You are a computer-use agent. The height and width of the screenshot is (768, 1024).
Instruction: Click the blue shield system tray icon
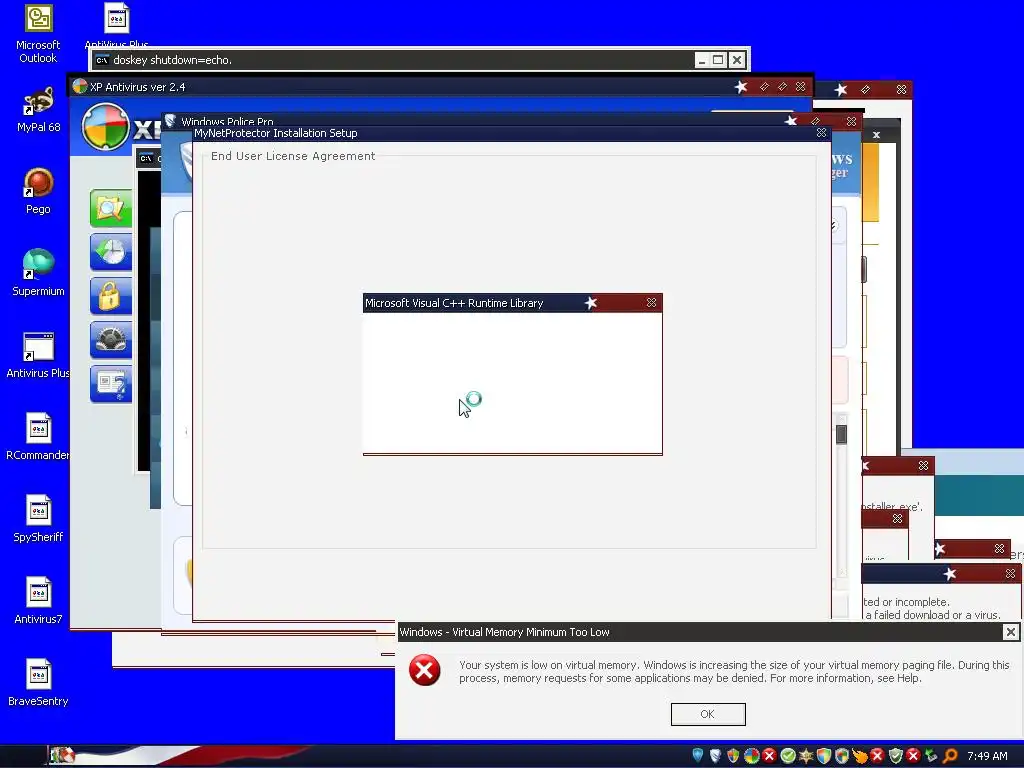[697, 756]
